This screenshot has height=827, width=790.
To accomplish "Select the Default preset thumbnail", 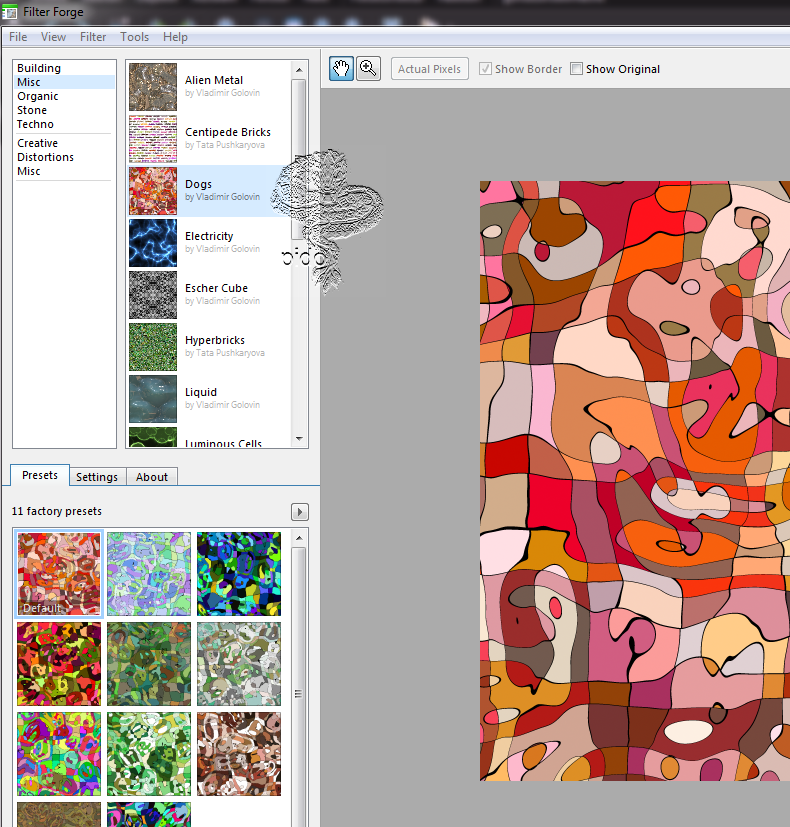I will (59, 573).
